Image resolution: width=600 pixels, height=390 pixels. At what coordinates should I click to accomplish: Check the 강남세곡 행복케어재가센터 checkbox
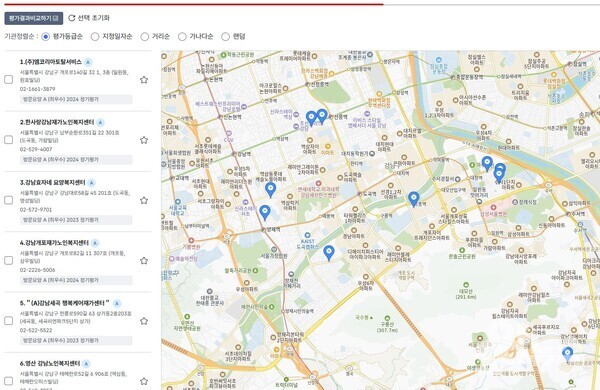tap(8, 321)
